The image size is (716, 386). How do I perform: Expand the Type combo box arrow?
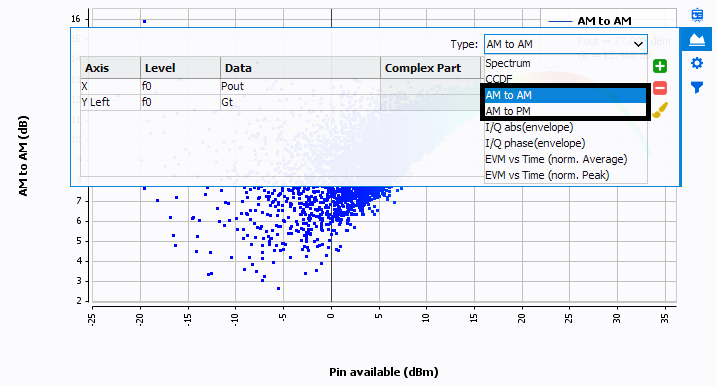pos(638,44)
